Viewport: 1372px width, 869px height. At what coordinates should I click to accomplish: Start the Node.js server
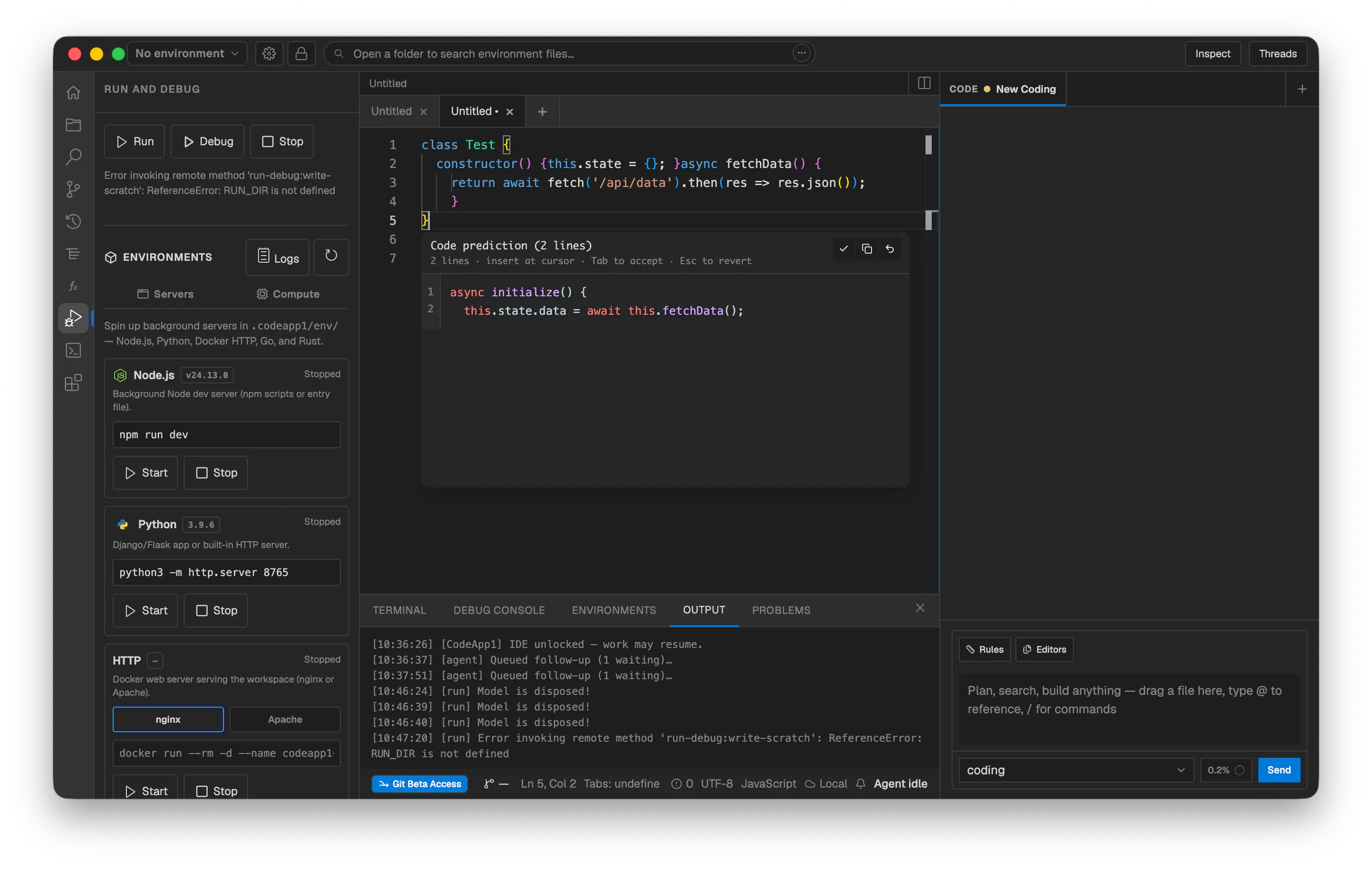[145, 473]
